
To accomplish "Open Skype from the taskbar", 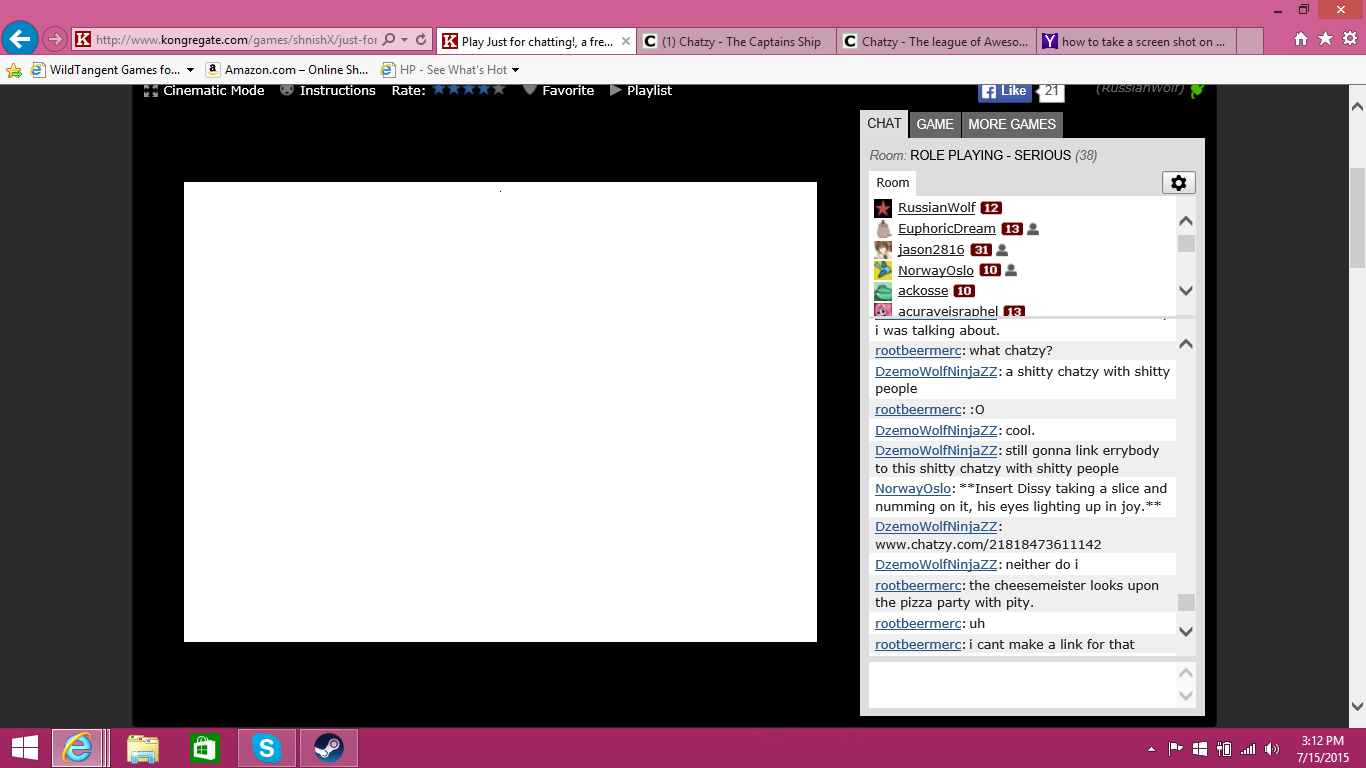I will tap(267, 748).
